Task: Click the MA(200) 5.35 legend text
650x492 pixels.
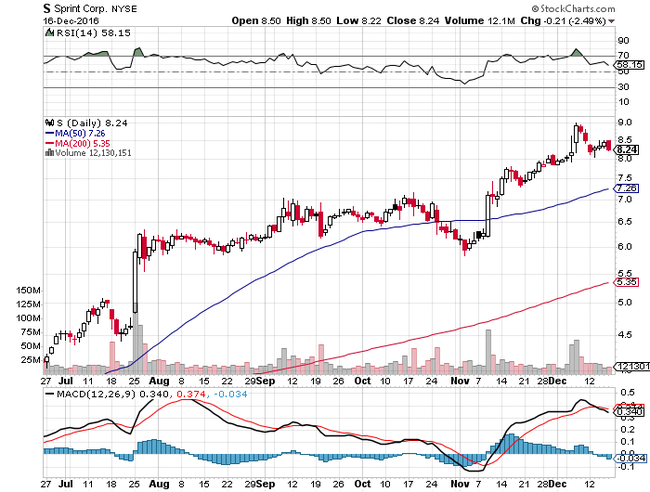Action: [82, 143]
